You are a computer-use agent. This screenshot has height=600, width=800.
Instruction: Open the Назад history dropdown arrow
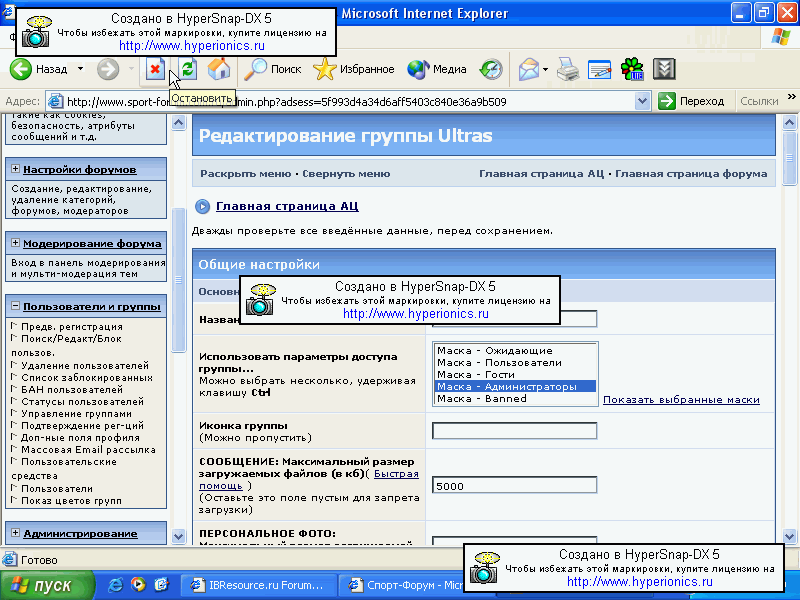pyautogui.click(x=81, y=69)
